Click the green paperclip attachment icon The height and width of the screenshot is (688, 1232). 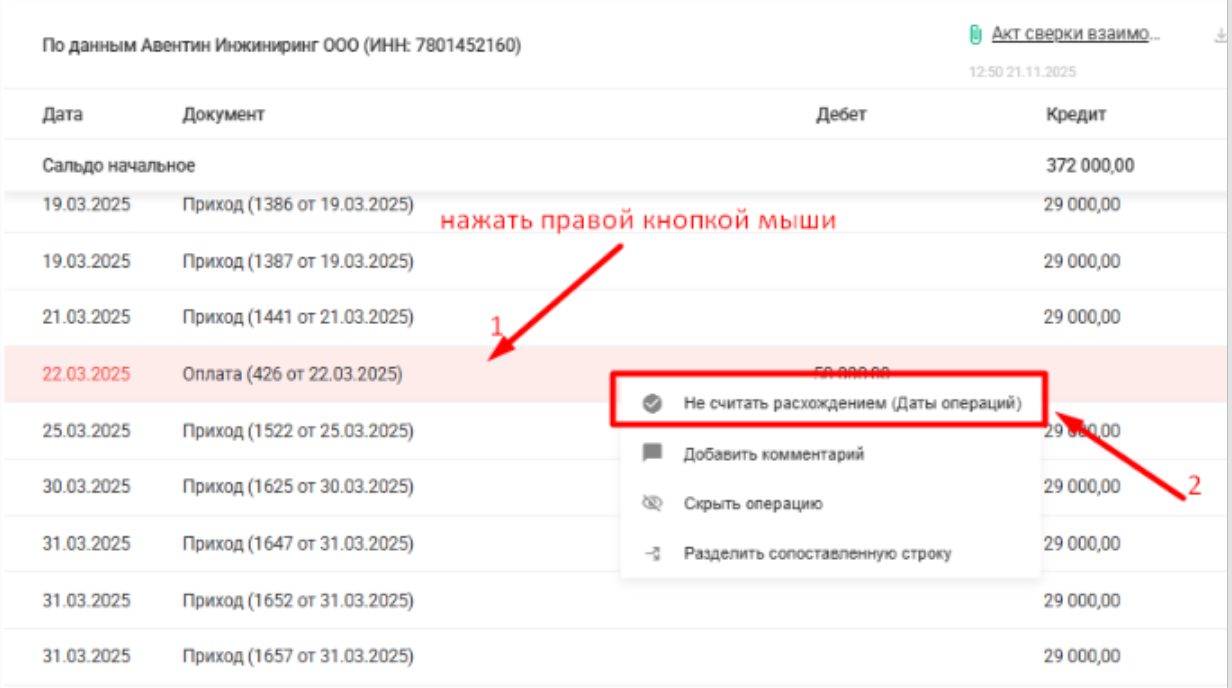(x=975, y=35)
